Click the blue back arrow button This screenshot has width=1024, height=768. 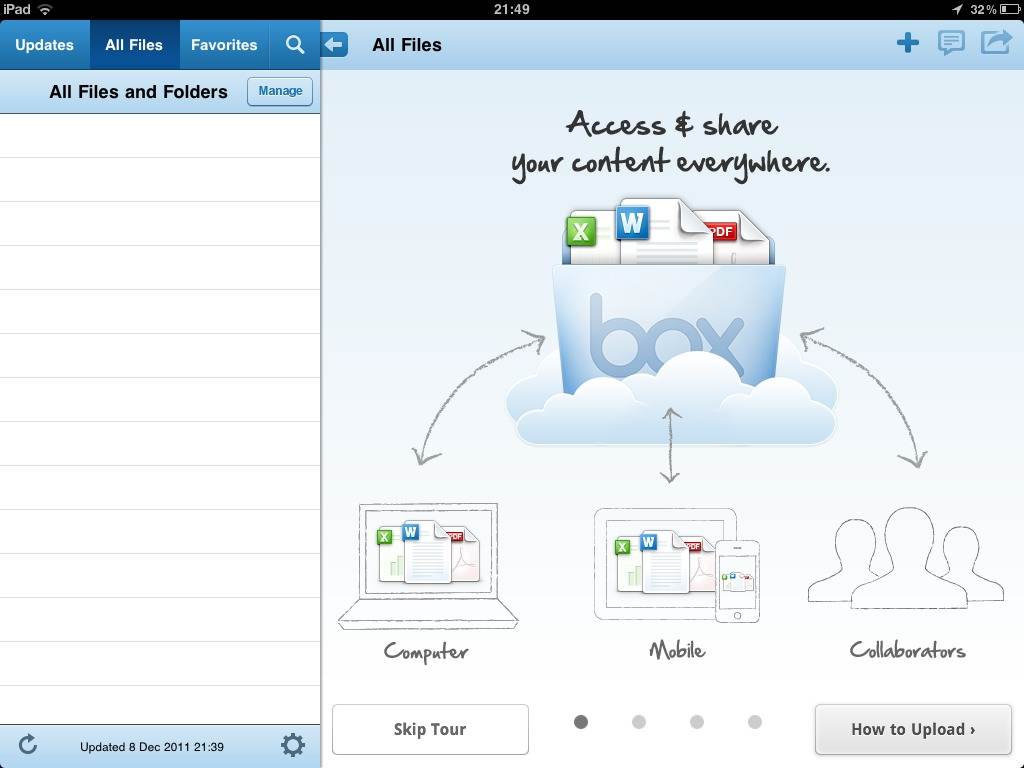(x=335, y=44)
